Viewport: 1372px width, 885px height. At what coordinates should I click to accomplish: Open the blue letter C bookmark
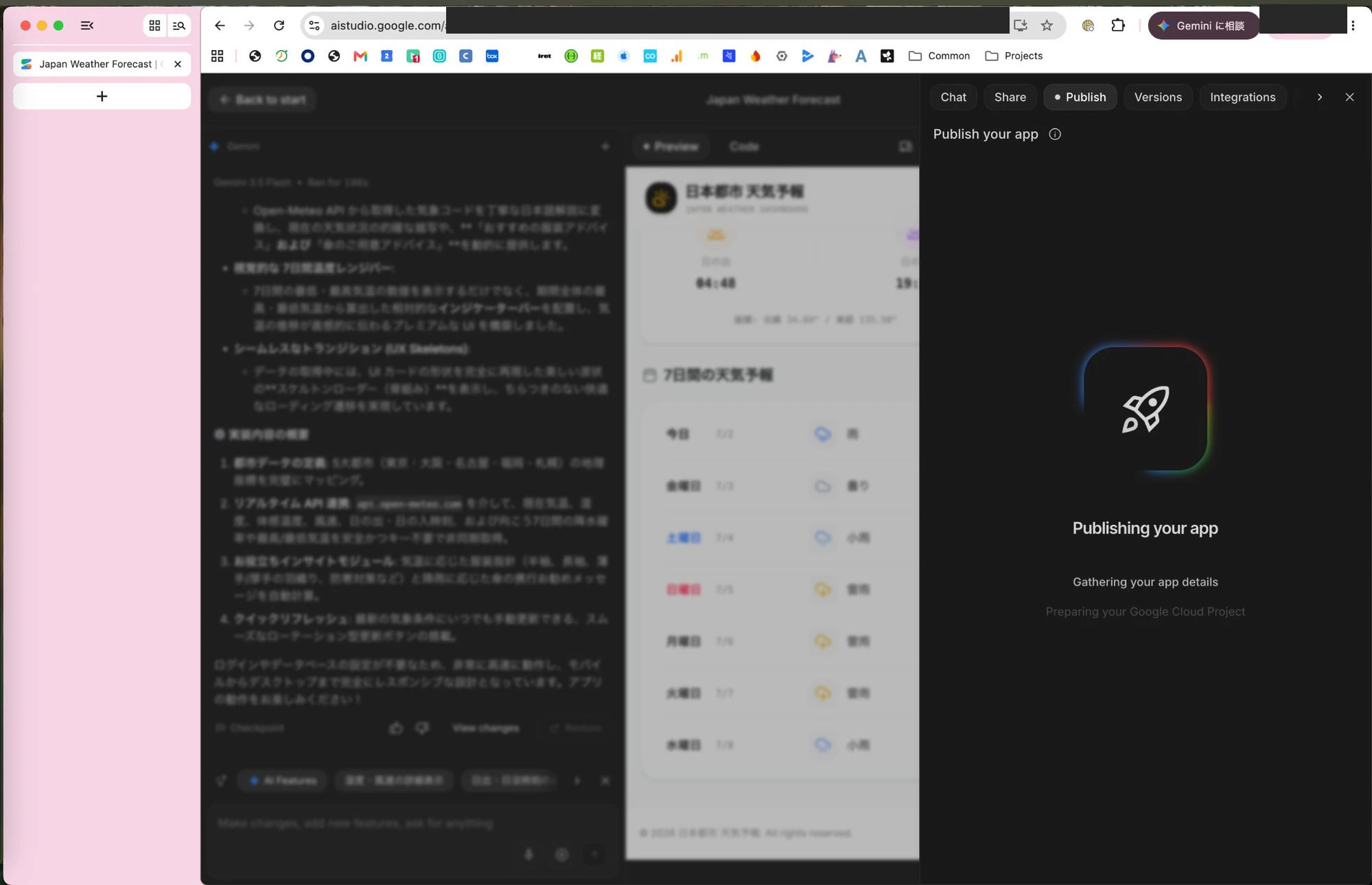click(x=466, y=56)
